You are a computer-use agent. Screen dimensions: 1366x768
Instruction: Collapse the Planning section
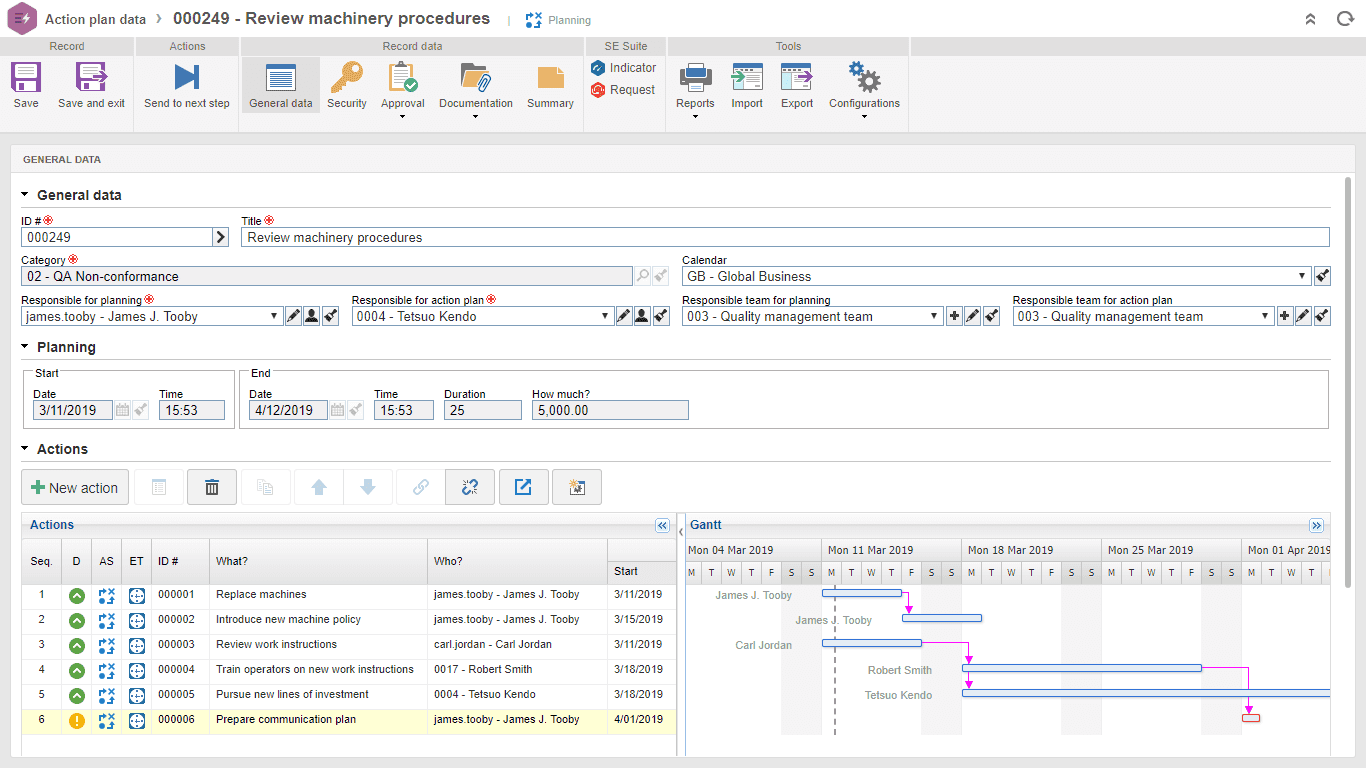25,347
